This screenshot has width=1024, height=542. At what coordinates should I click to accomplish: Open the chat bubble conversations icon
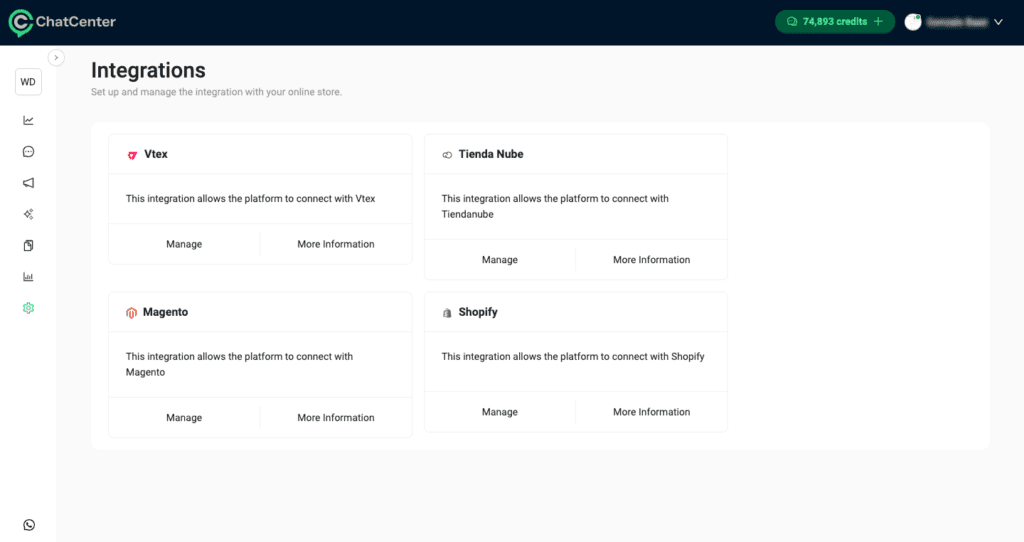28,152
